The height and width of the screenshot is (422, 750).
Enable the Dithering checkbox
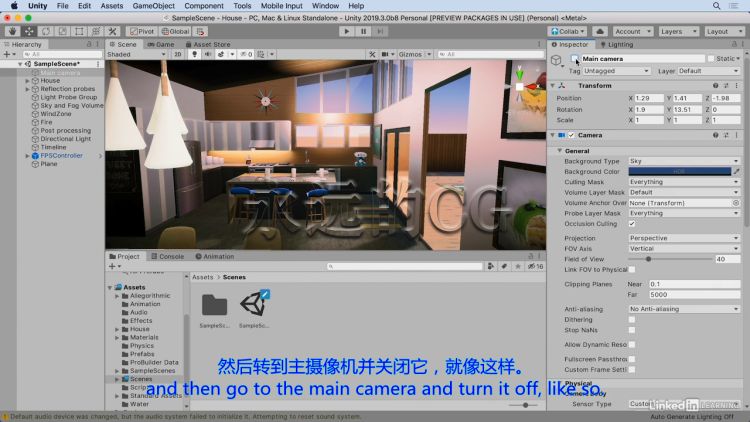click(x=632, y=319)
